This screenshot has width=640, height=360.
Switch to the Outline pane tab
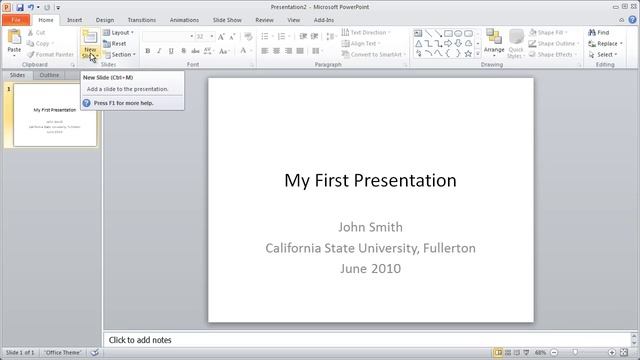[49, 75]
